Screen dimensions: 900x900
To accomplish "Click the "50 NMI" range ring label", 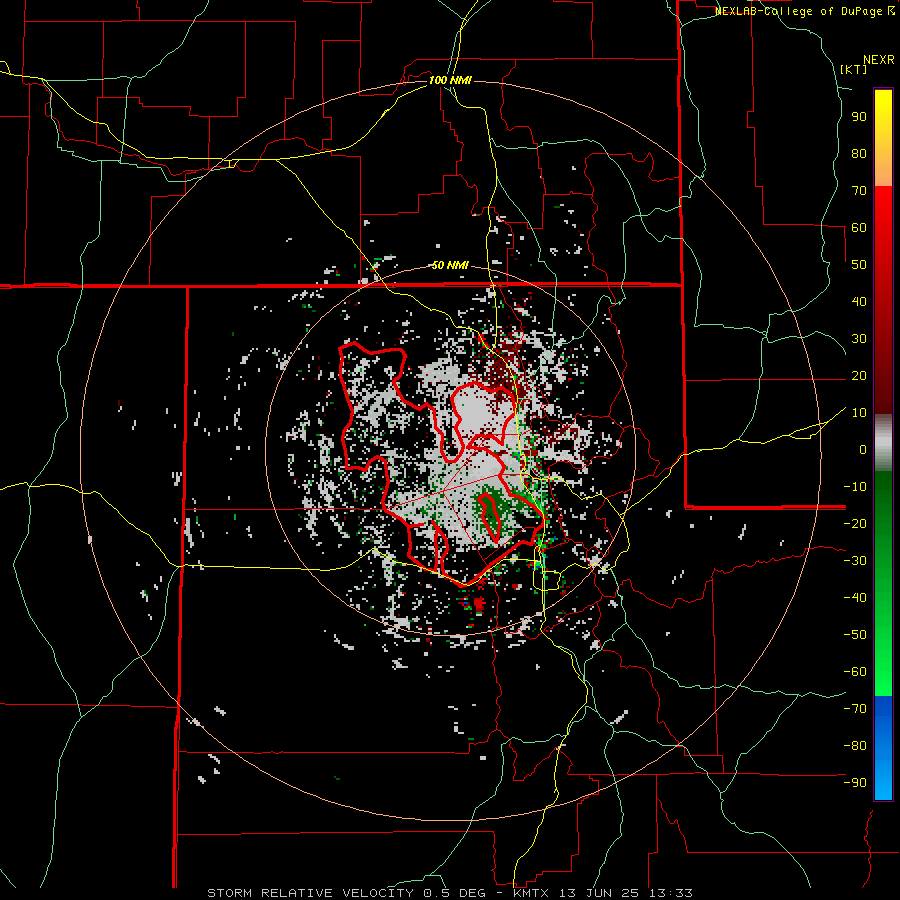I will click(x=450, y=265).
